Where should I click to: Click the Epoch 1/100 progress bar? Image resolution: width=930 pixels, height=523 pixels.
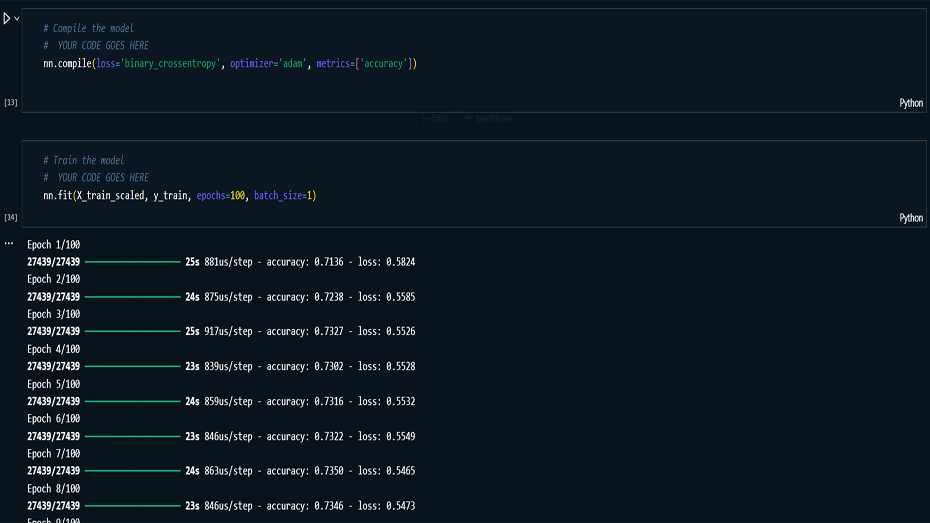[132, 262]
